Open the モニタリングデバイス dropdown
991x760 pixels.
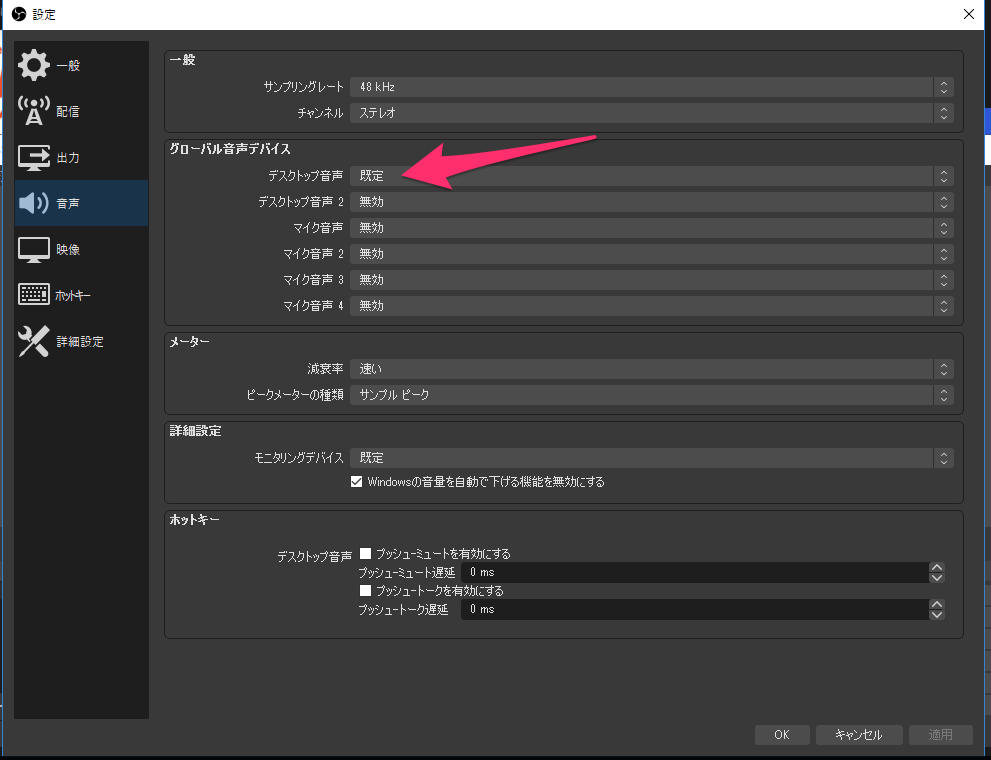click(x=652, y=458)
